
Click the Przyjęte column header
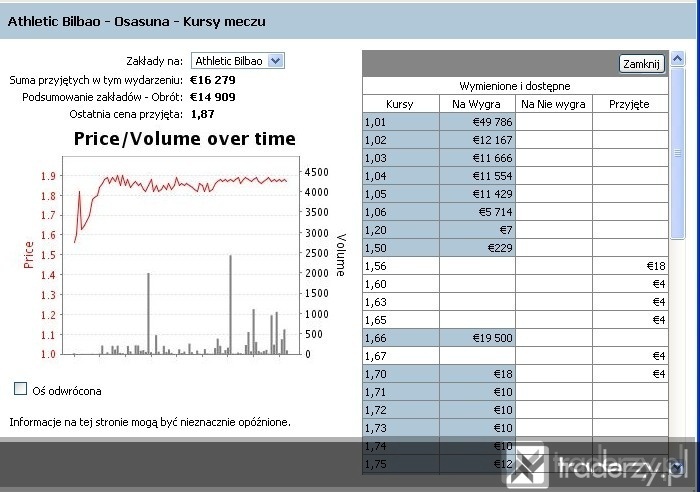click(630, 104)
